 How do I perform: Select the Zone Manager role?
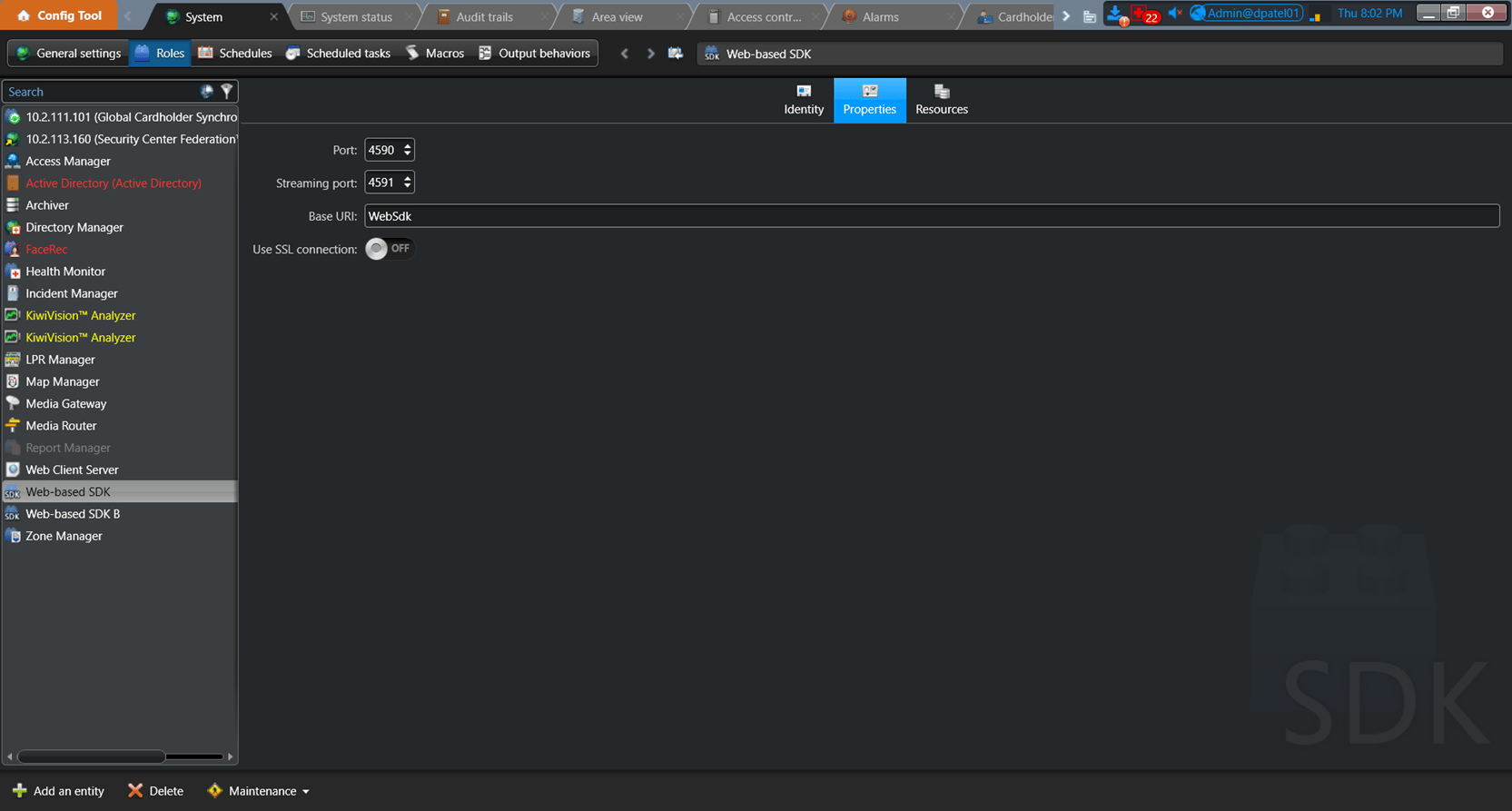120,536
